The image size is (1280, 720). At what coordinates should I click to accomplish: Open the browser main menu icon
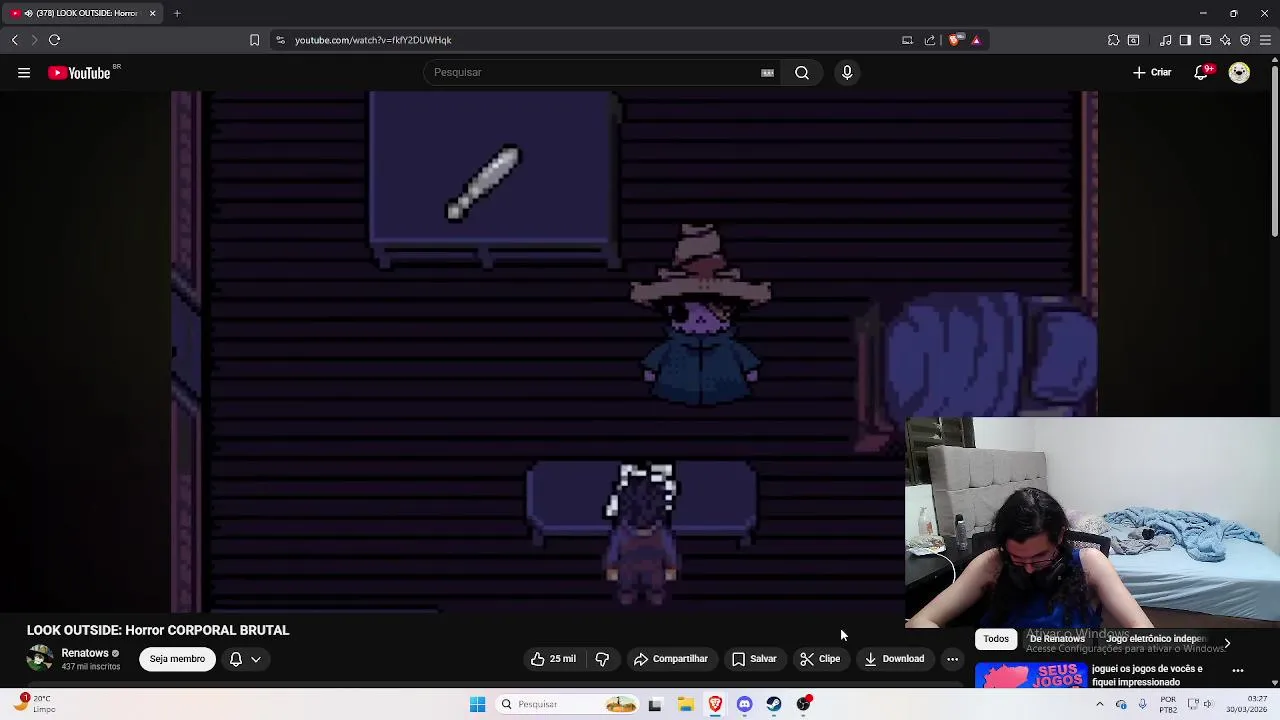(x=1265, y=40)
